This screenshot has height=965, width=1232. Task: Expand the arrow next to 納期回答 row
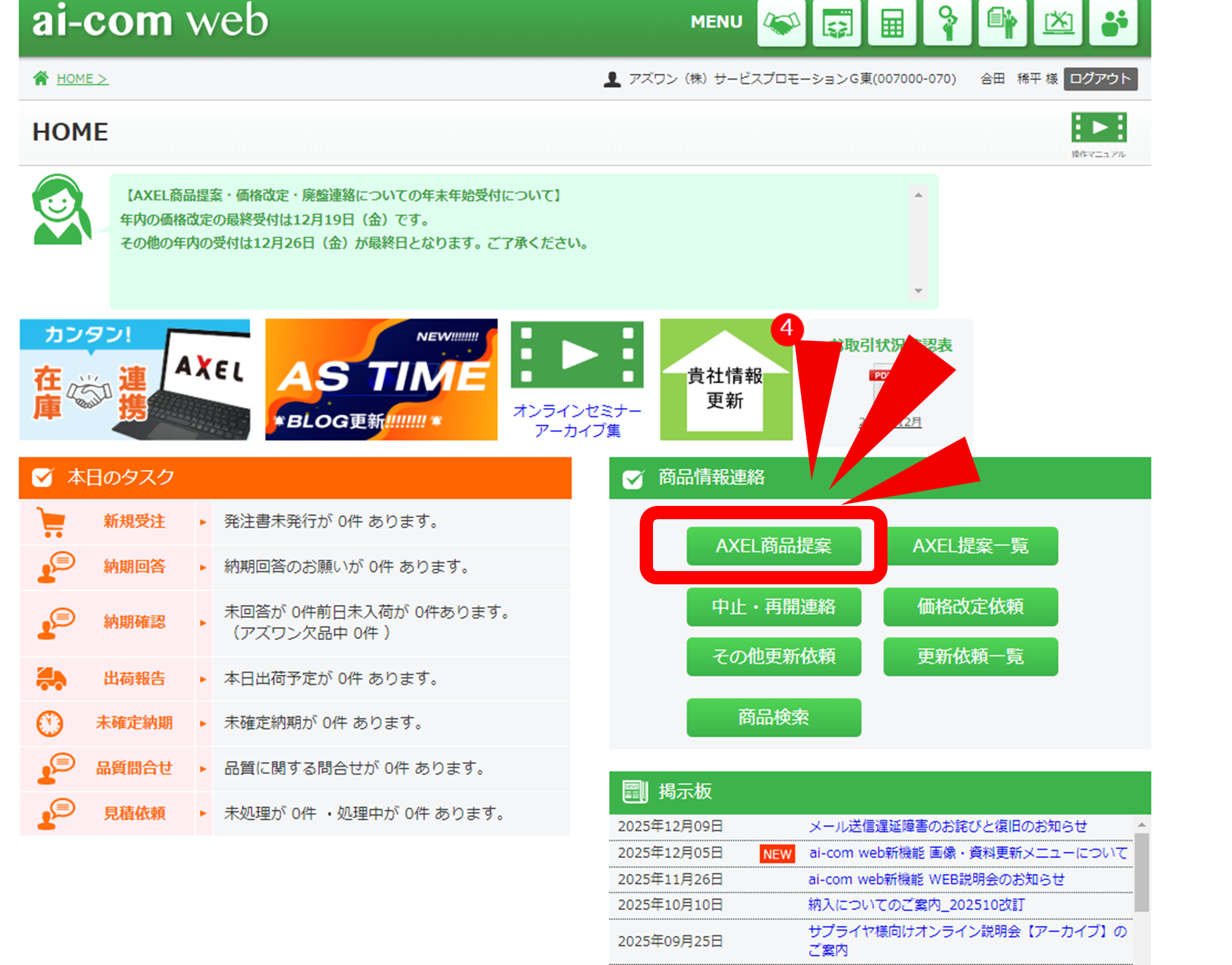pyautogui.click(x=203, y=567)
